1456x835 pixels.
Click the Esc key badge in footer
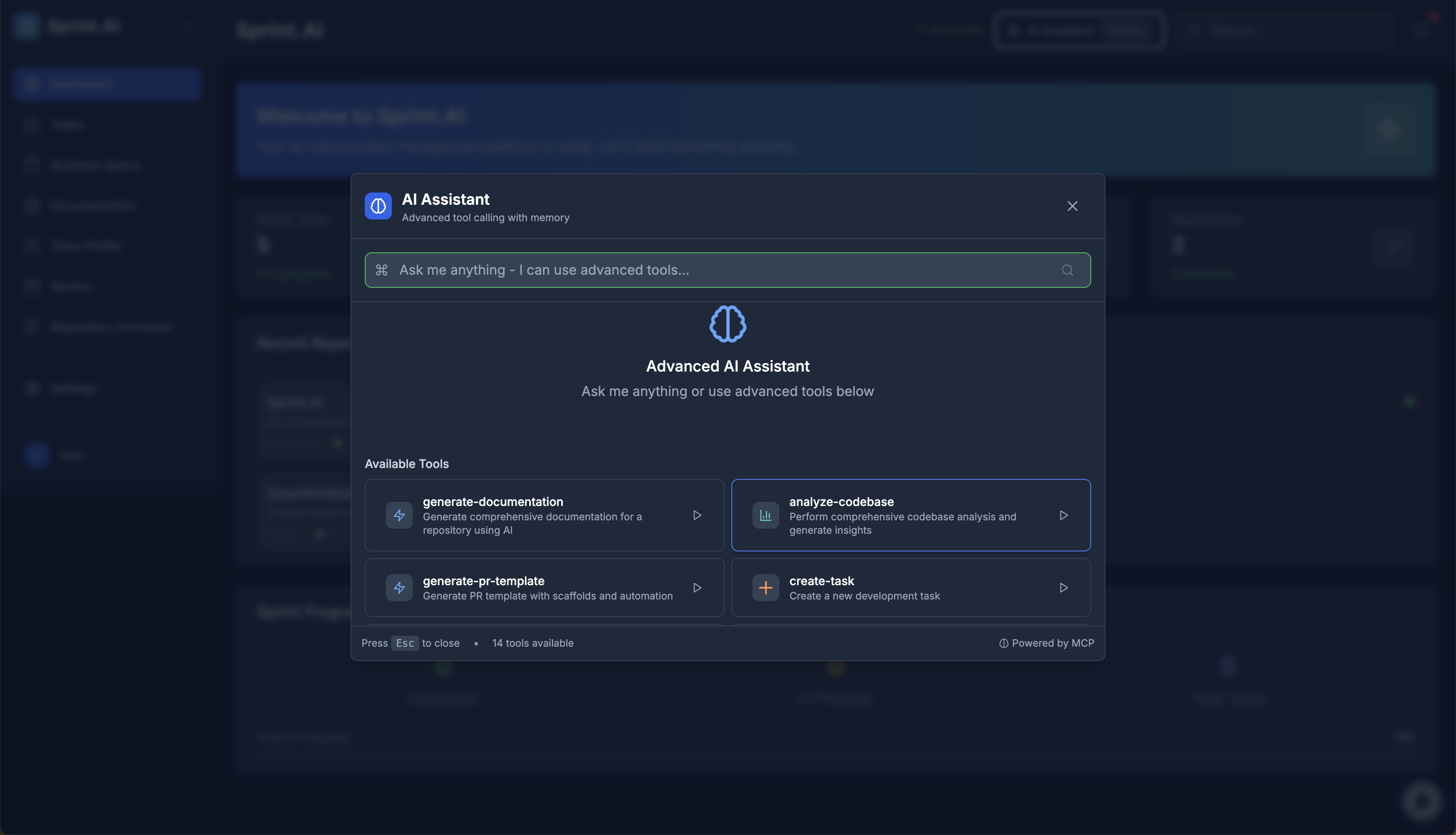point(404,643)
